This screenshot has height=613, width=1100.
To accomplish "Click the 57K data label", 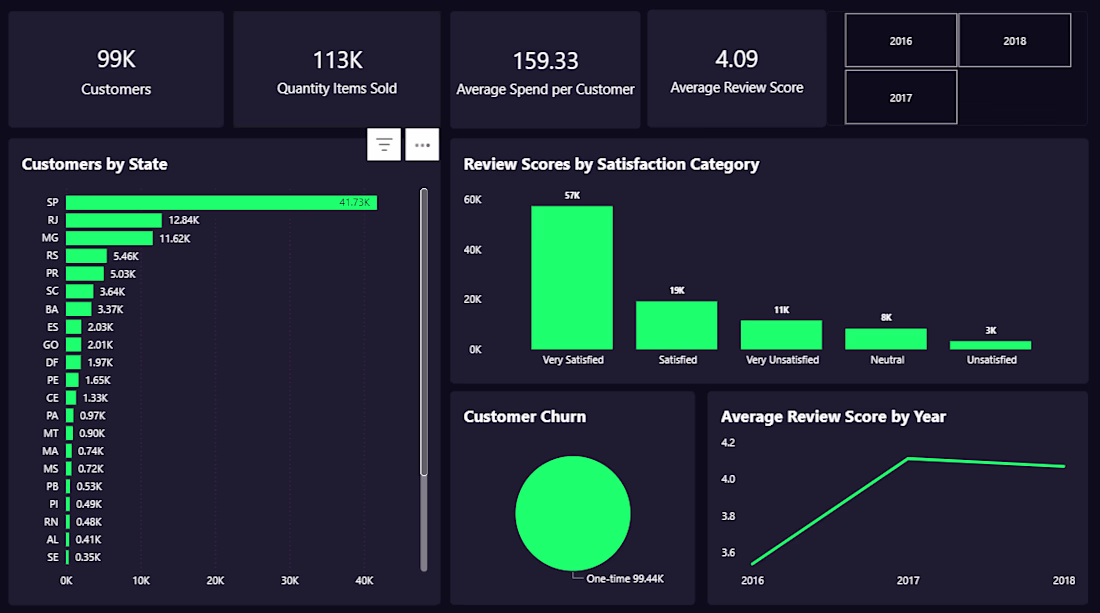I will (572, 196).
